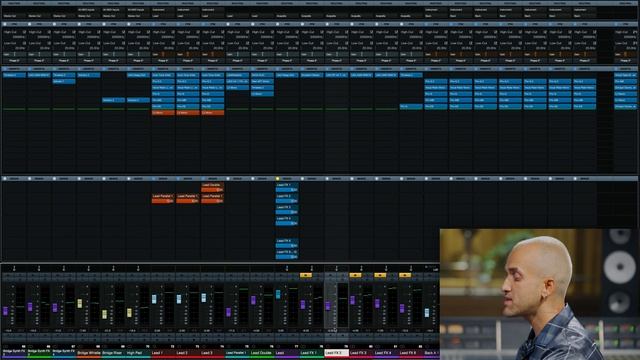This screenshot has height=360, width=640.
Task: Open the orange bottom insert on Lead 3 channel
Action: point(213,113)
